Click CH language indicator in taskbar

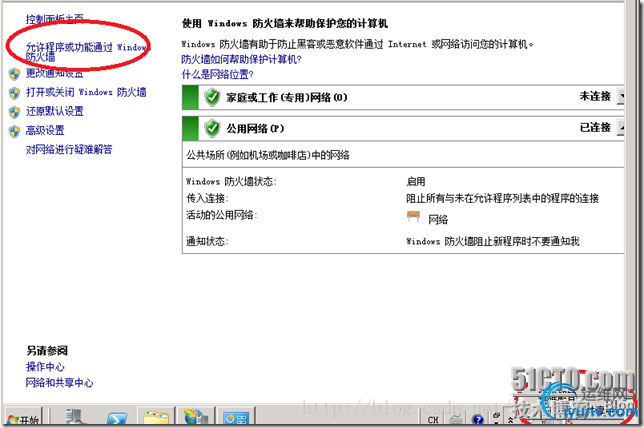433,420
